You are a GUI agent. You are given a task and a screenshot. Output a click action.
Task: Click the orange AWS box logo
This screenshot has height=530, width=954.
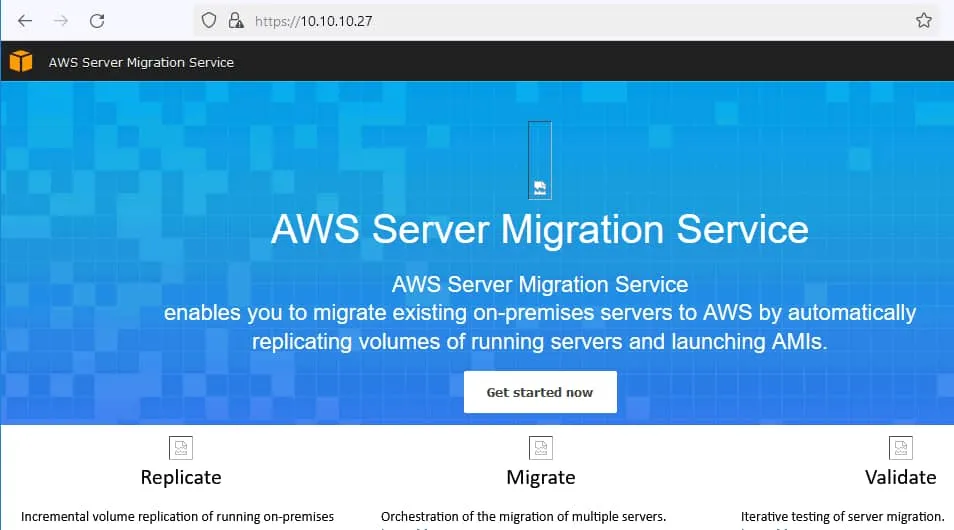tap(21, 62)
